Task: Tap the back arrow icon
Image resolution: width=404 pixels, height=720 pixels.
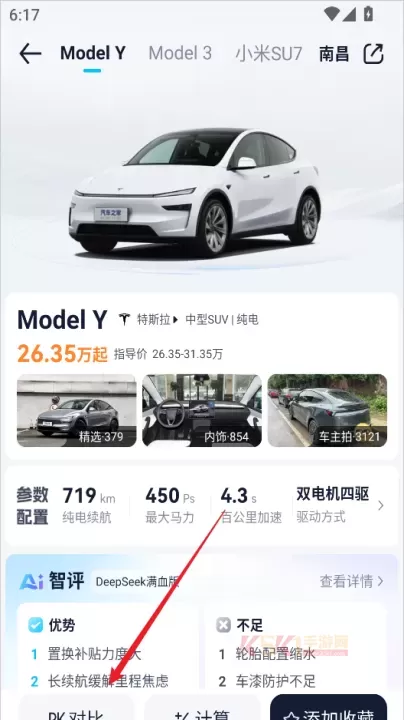Action: click(x=30, y=54)
